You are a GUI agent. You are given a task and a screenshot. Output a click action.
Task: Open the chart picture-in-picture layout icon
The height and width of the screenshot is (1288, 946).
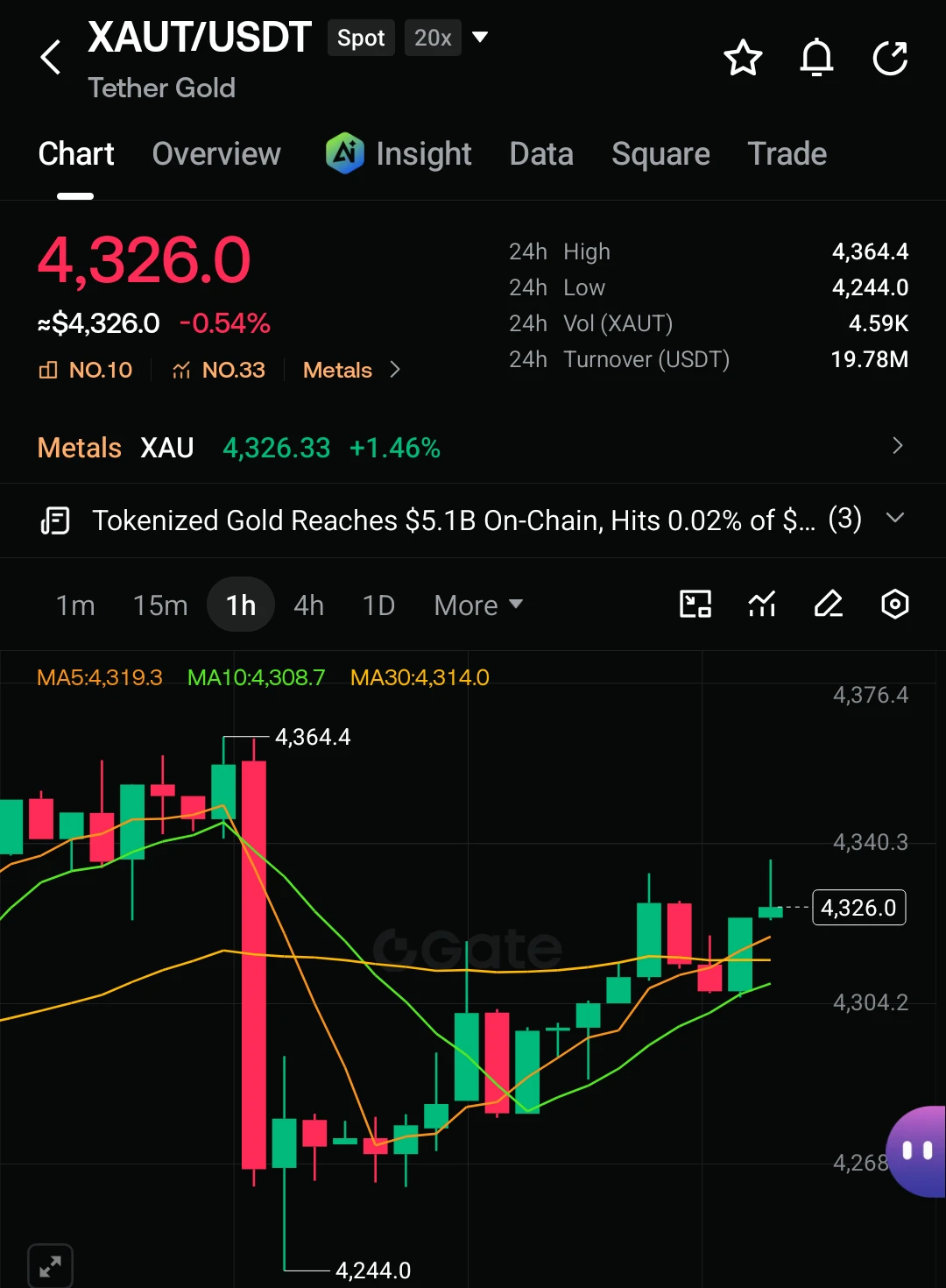(695, 604)
